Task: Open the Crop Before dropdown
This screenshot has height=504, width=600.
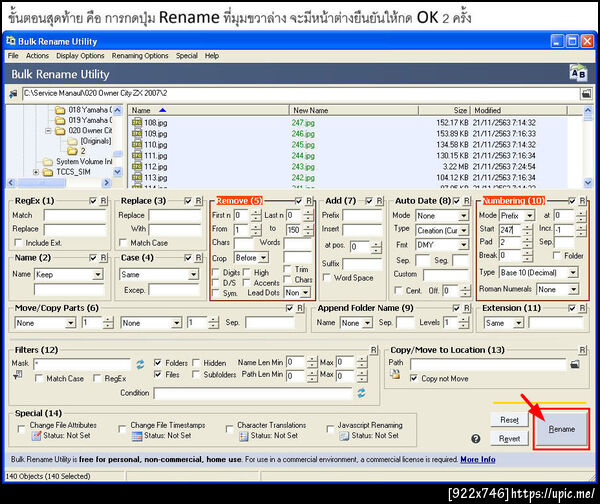Action: click(x=264, y=258)
